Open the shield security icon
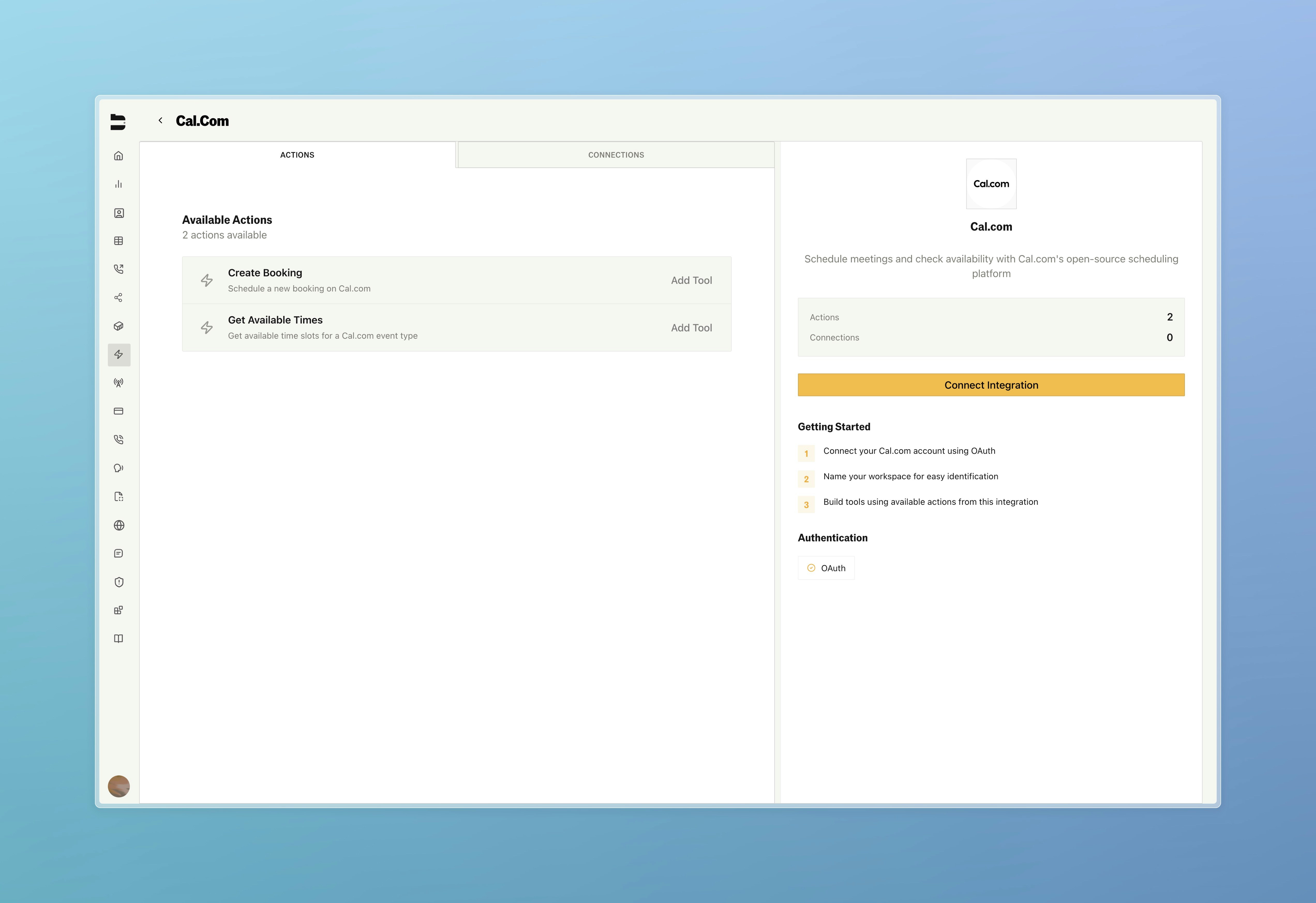Screen dimensions: 1316x903 pos(119,582)
